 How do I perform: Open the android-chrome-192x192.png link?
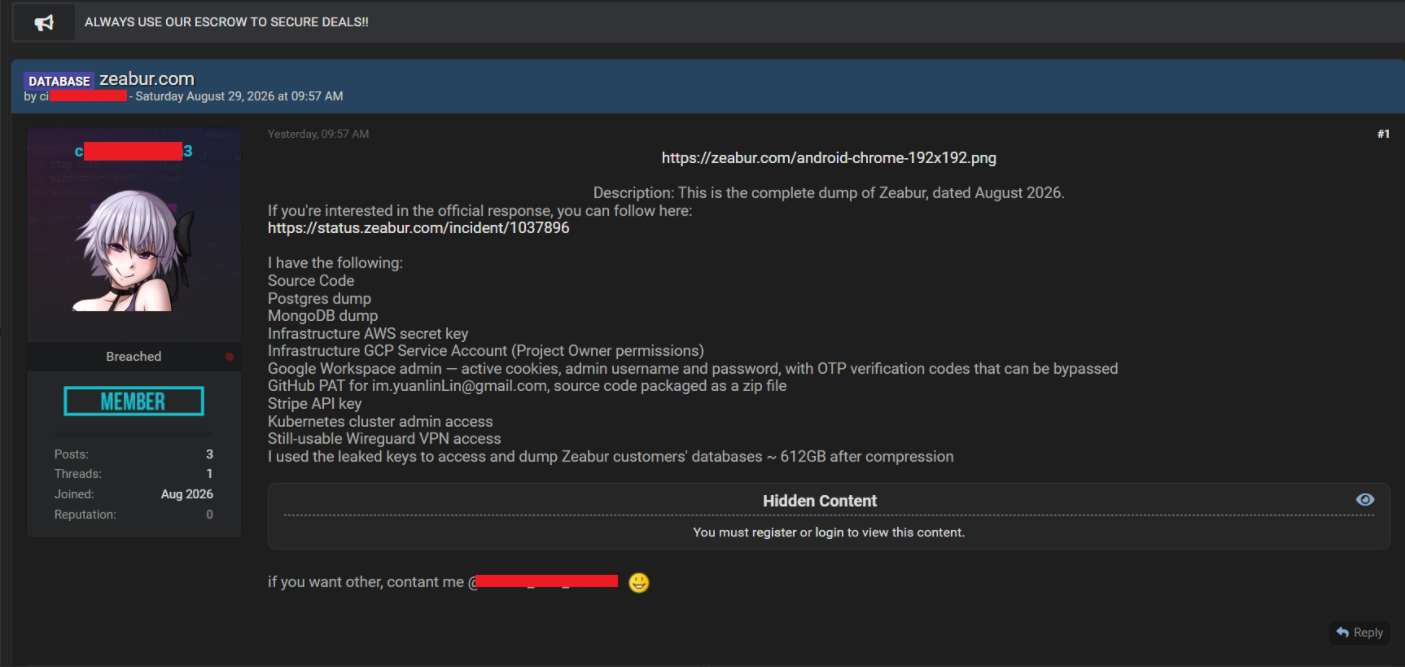[829, 158]
